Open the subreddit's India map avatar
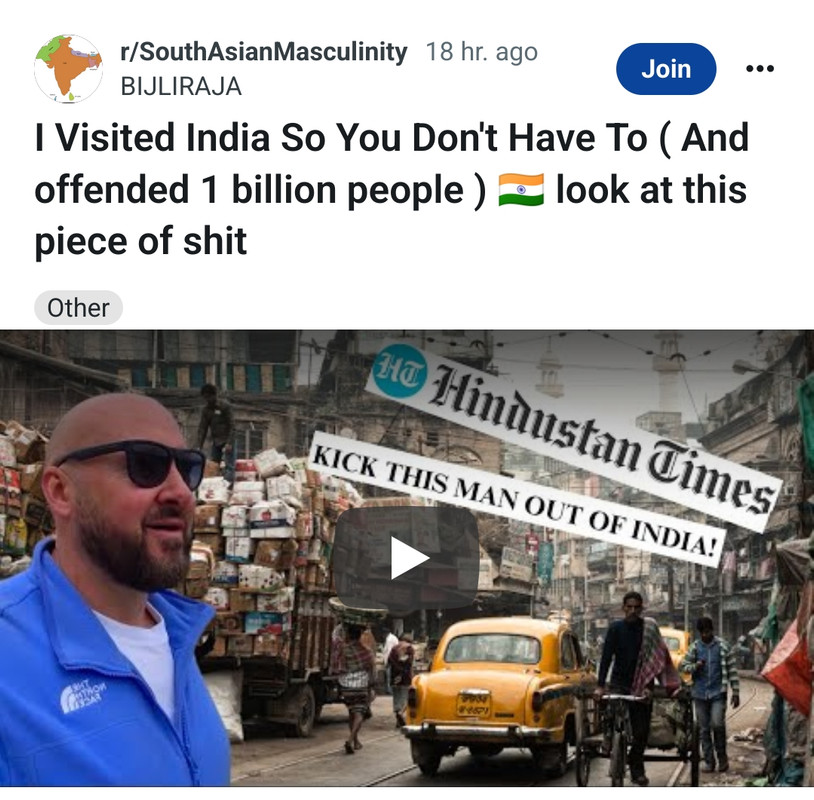 (x=68, y=69)
